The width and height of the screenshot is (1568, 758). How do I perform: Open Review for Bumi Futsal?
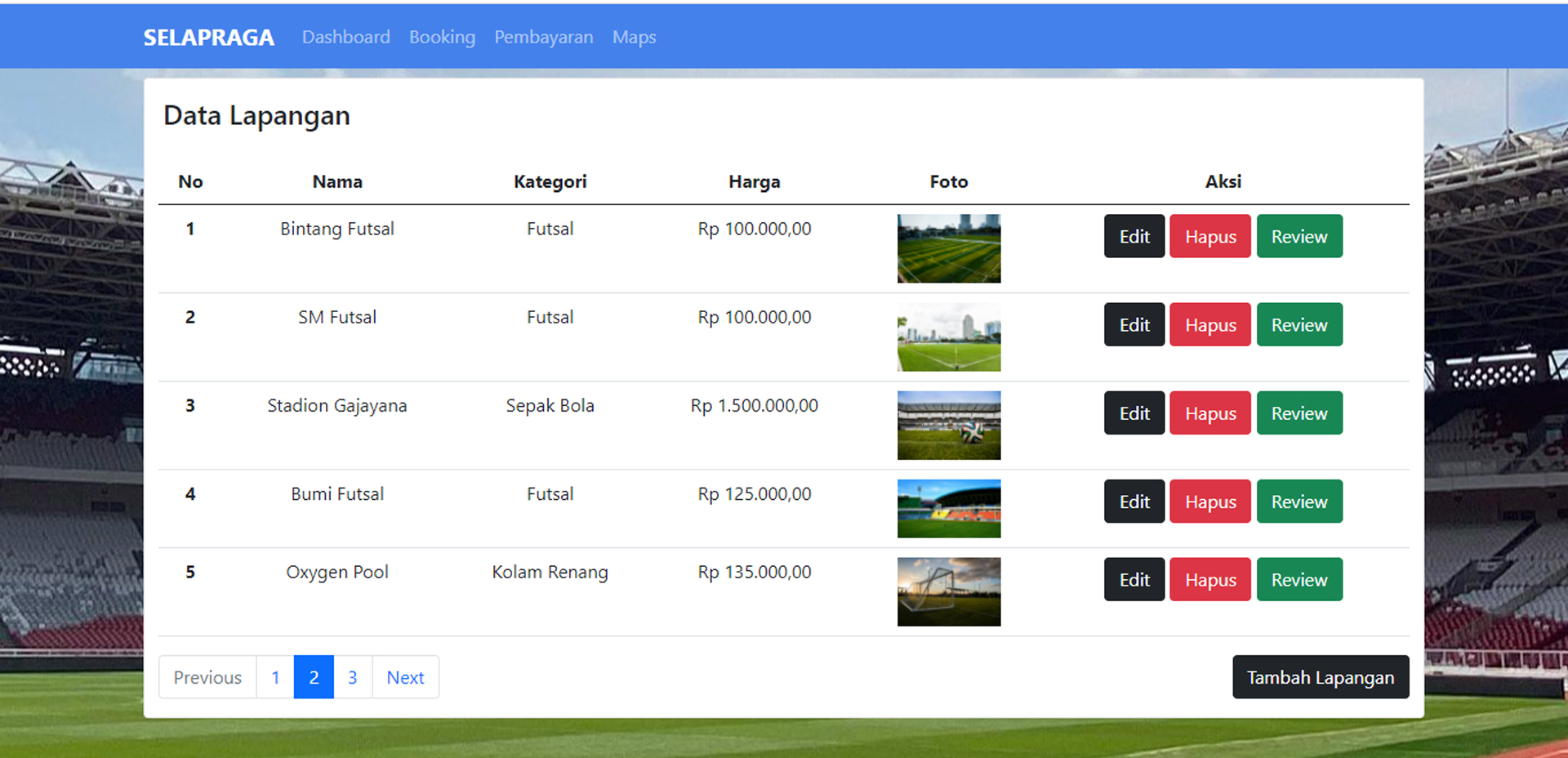[x=1299, y=501]
